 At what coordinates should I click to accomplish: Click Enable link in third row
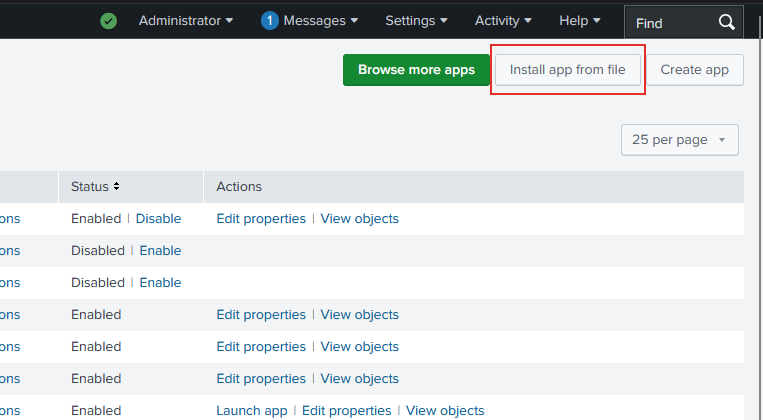click(x=160, y=283)
